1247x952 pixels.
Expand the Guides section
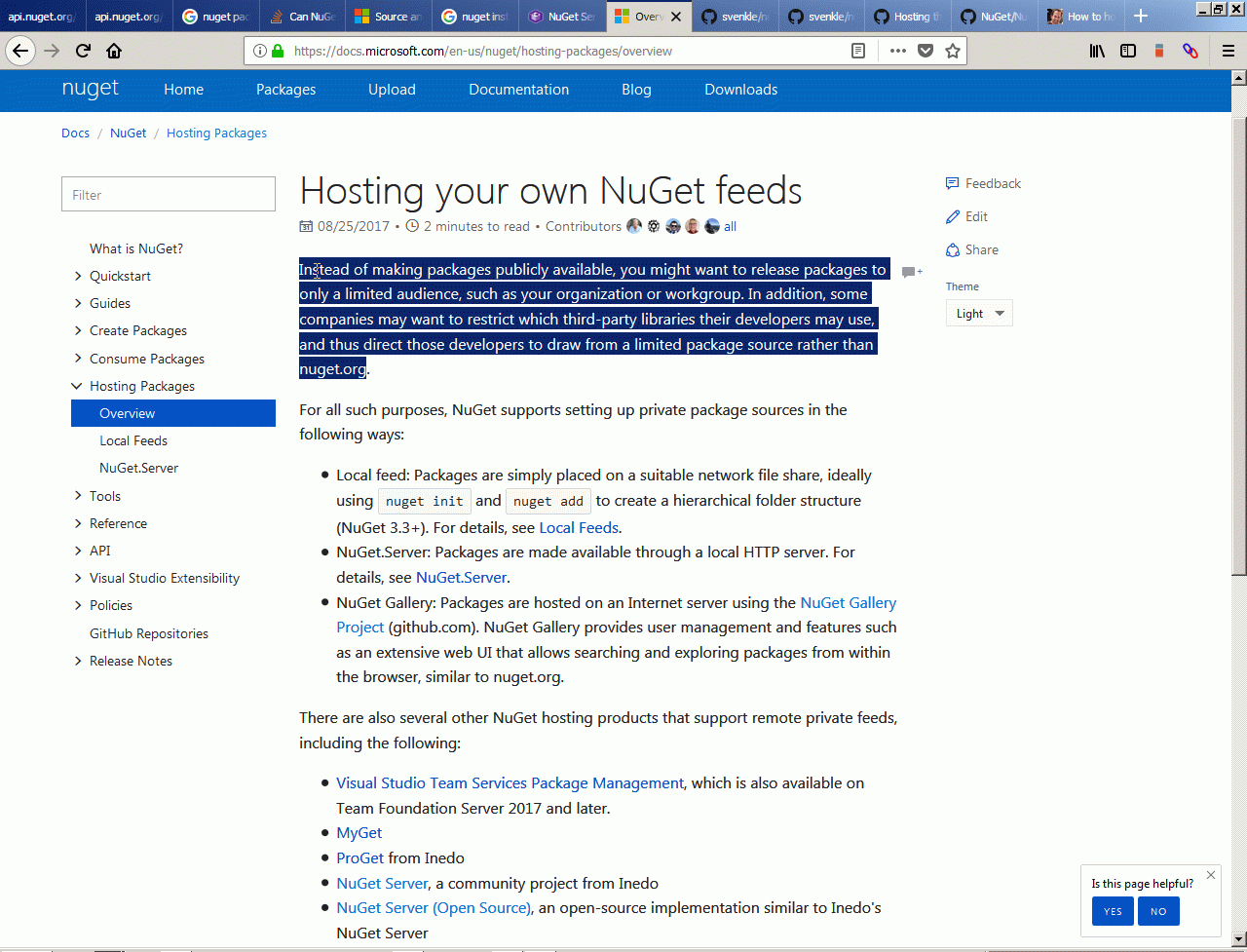(x=78, y=303)
